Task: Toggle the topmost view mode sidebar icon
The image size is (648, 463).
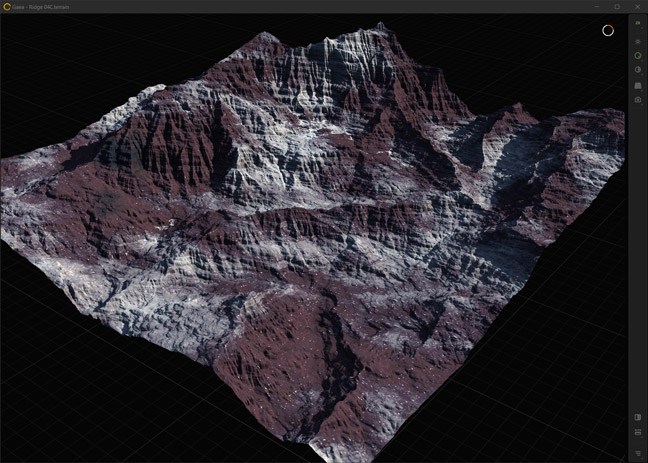Action: [638, 22]
